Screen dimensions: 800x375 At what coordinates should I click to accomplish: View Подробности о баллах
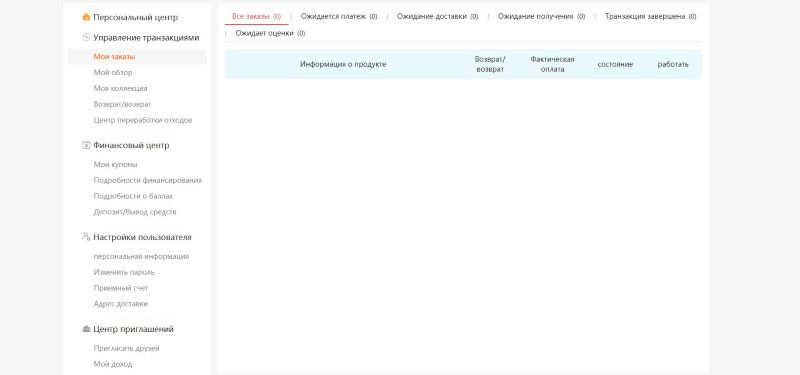coord(133,196)
